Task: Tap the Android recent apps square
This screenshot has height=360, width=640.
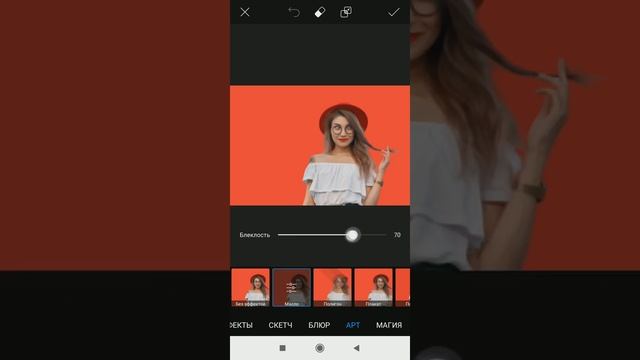Action: [x=282, y=348]
